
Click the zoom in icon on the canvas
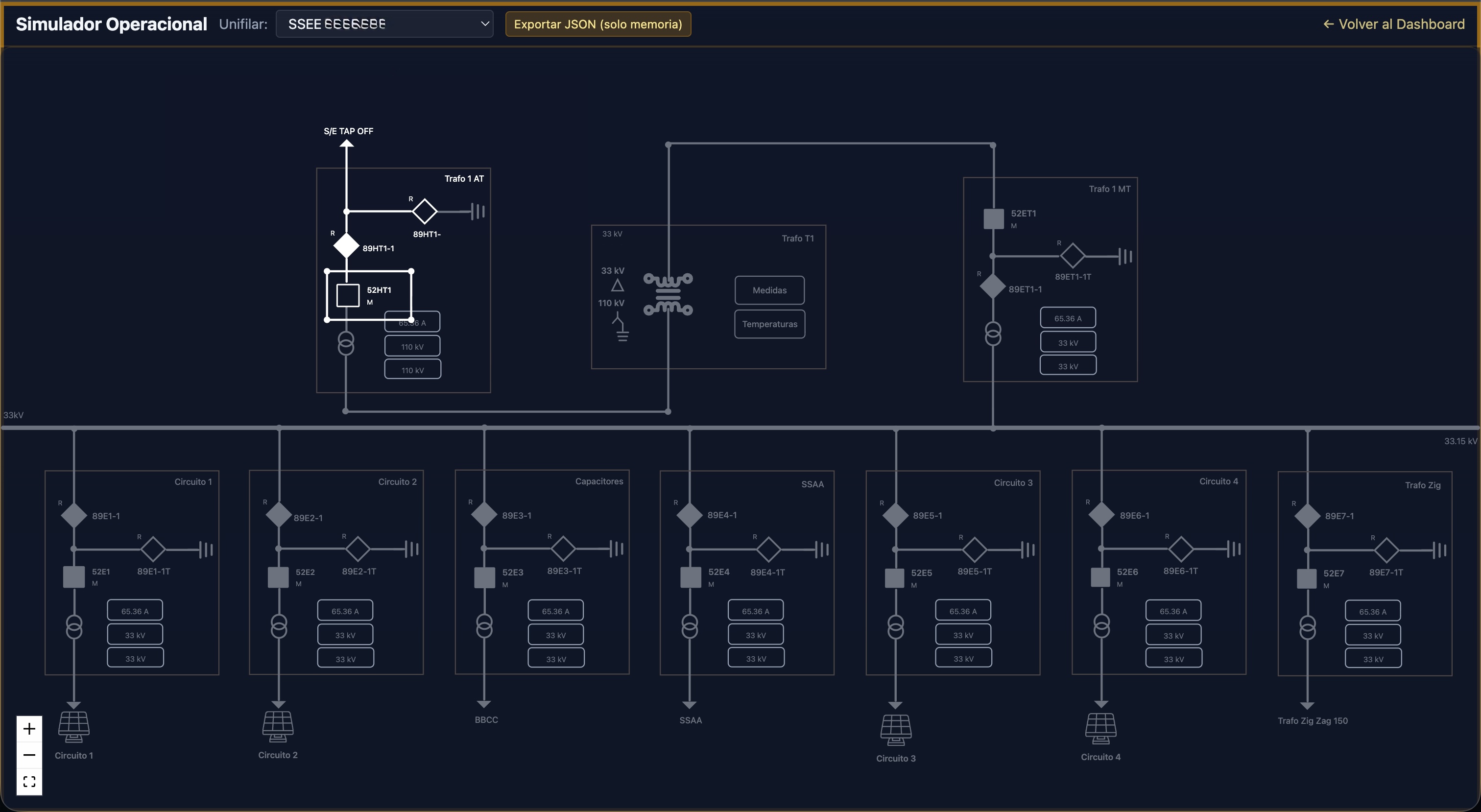[29, 728]
